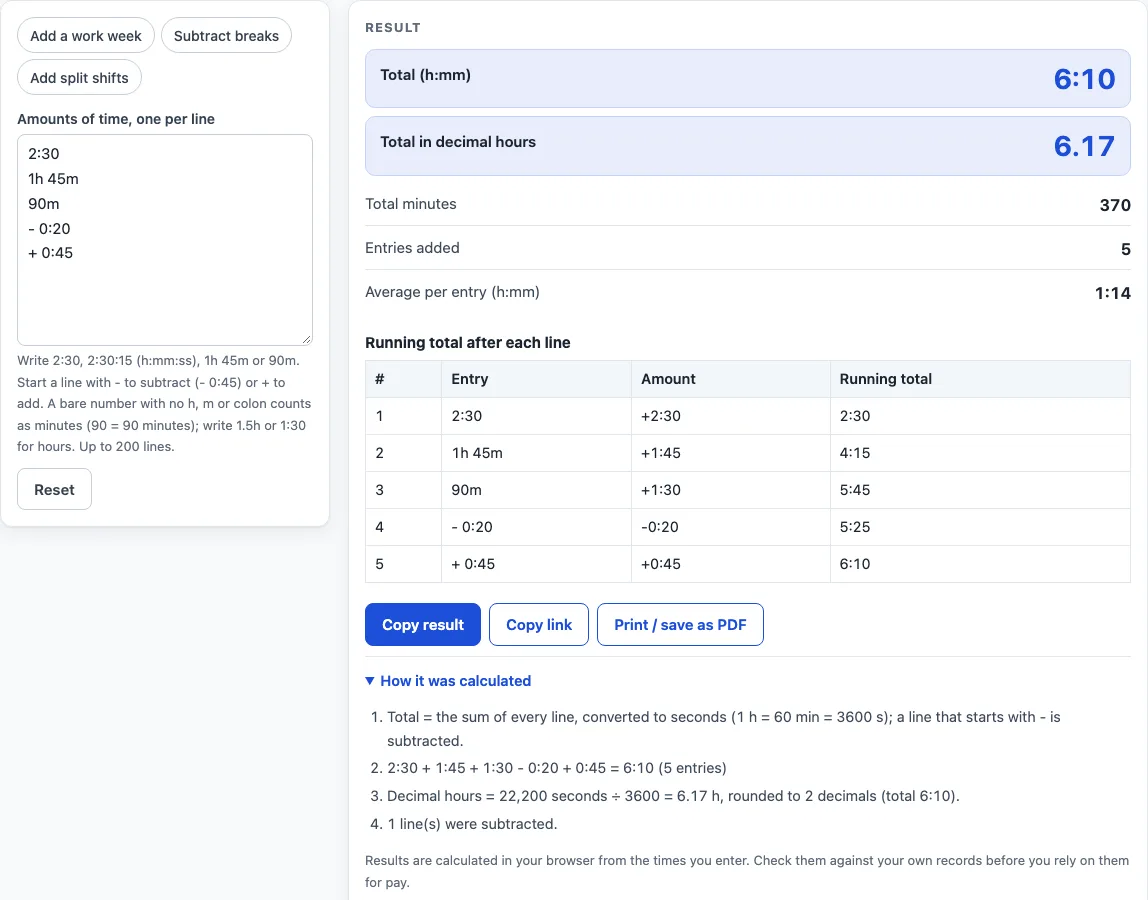Collapse the "How it was calculated" section
Viewport: 1148px width, 900px height.
448,681
